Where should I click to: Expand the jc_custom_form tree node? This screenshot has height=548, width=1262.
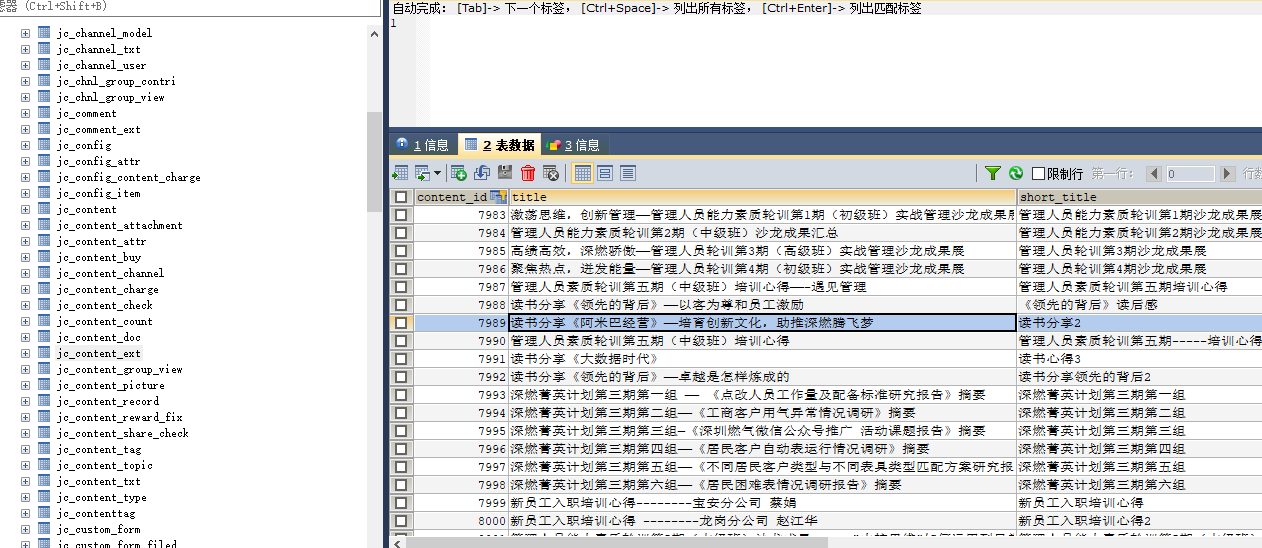coord(25,529)
